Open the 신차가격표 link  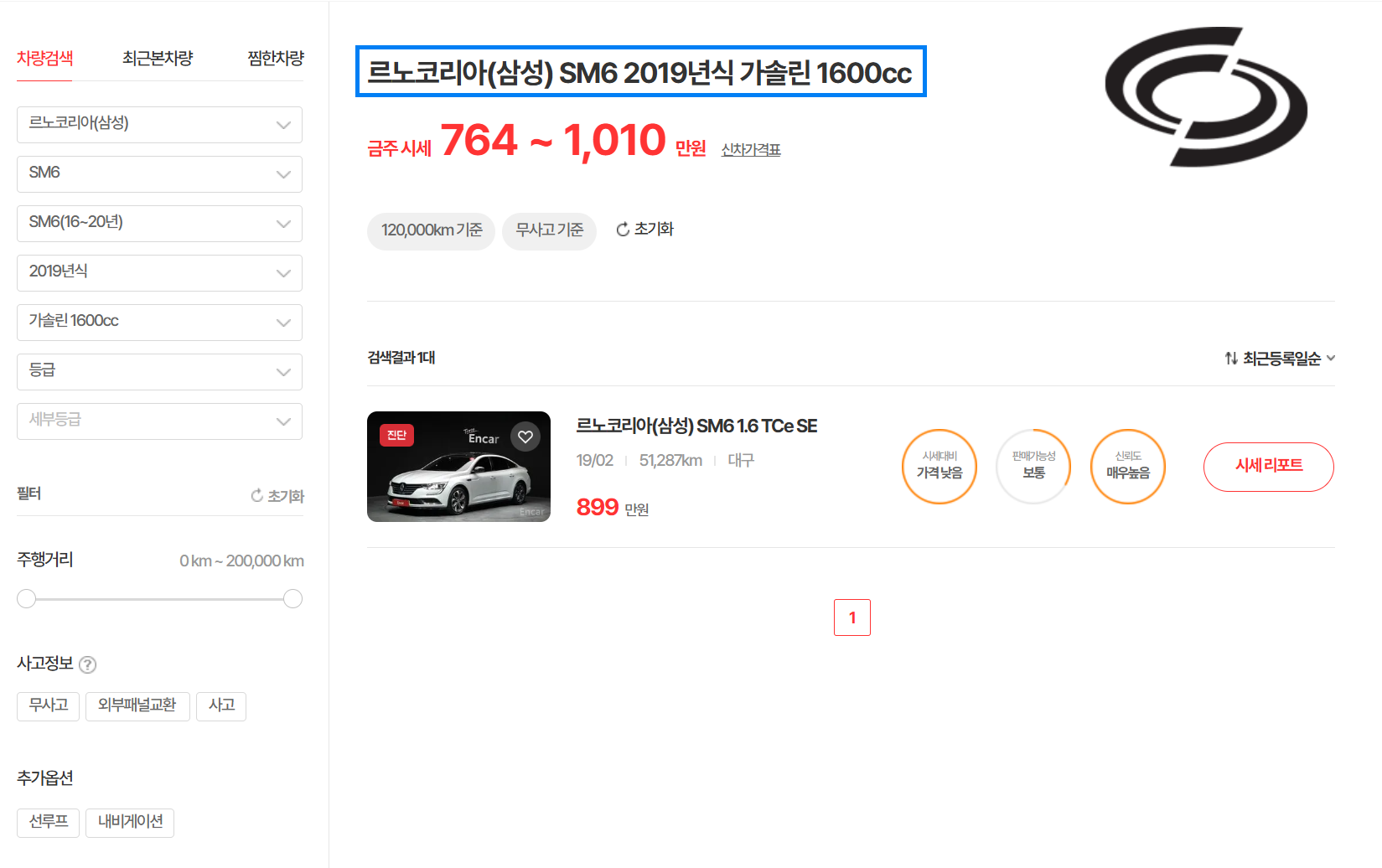point(750,150)
